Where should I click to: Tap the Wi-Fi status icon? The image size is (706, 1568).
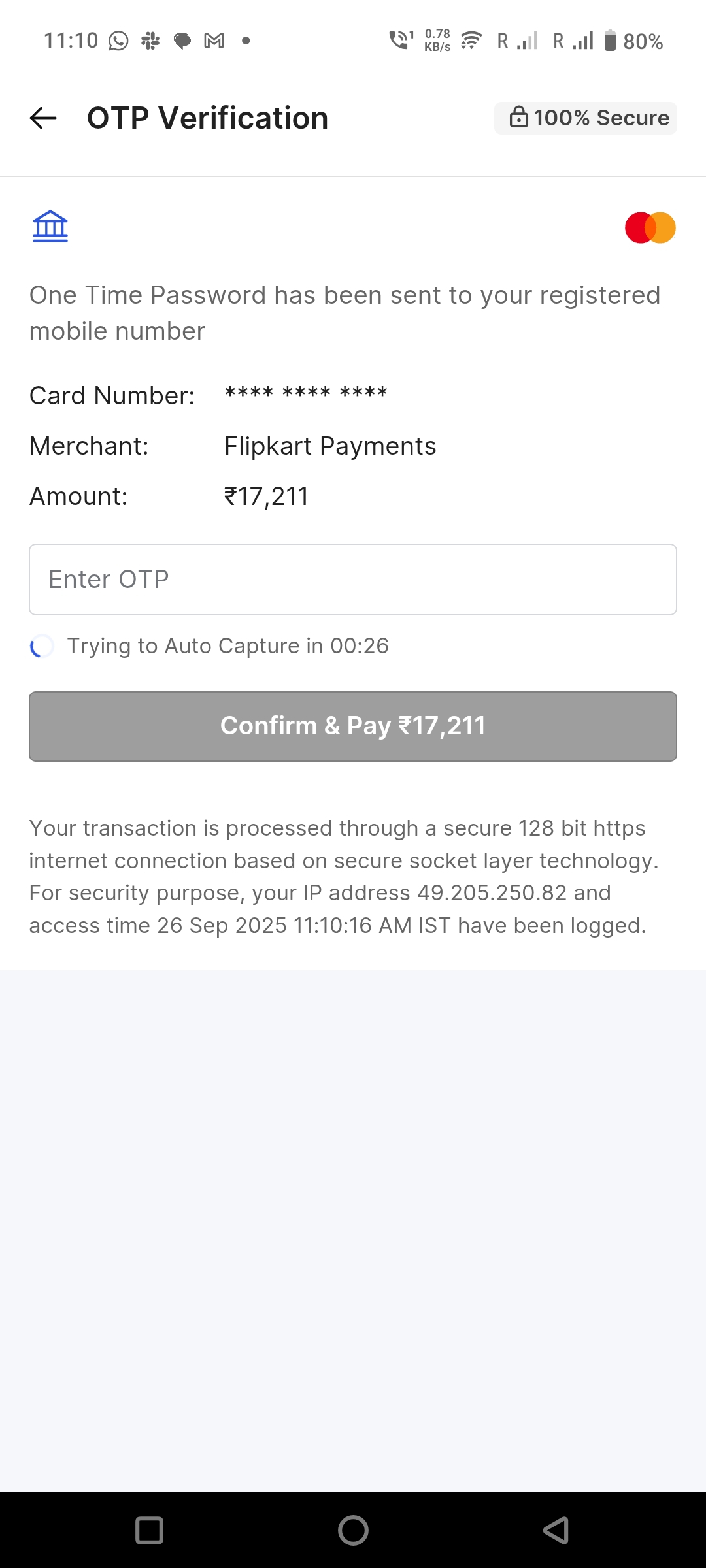471,41
